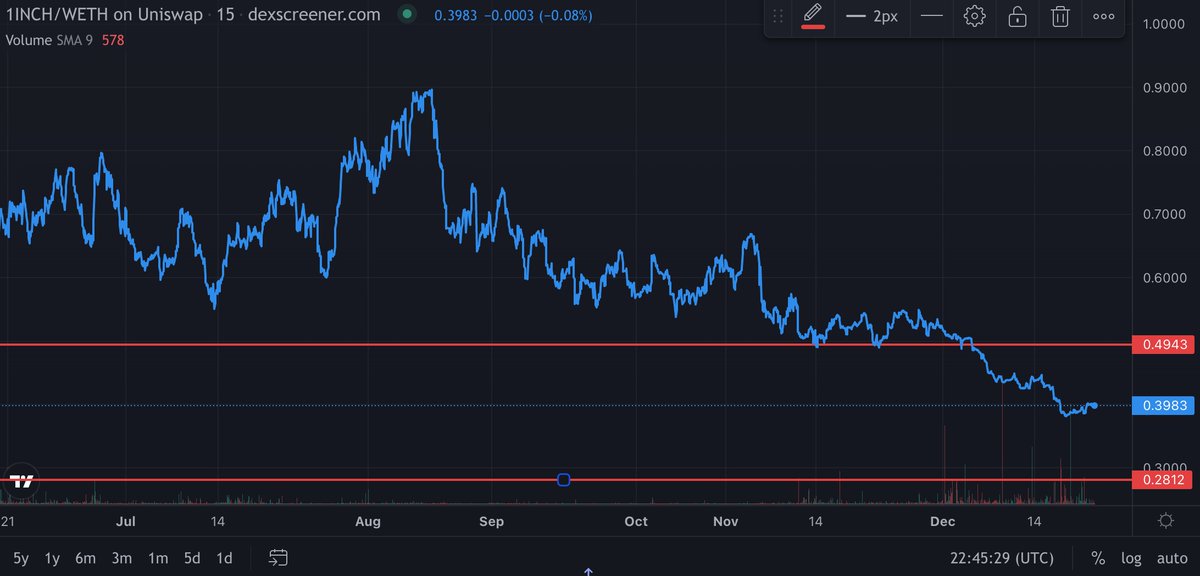Click the Dec label on time axis
The width and height of the screenshot is (1200, 576).
click(x=943, y=521)
